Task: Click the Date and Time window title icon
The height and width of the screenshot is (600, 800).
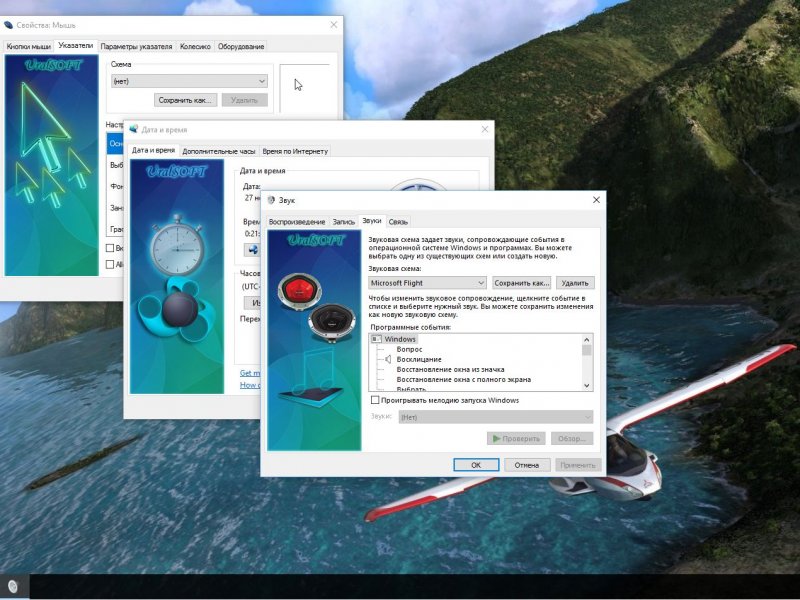Action: [x=134, y=129]
